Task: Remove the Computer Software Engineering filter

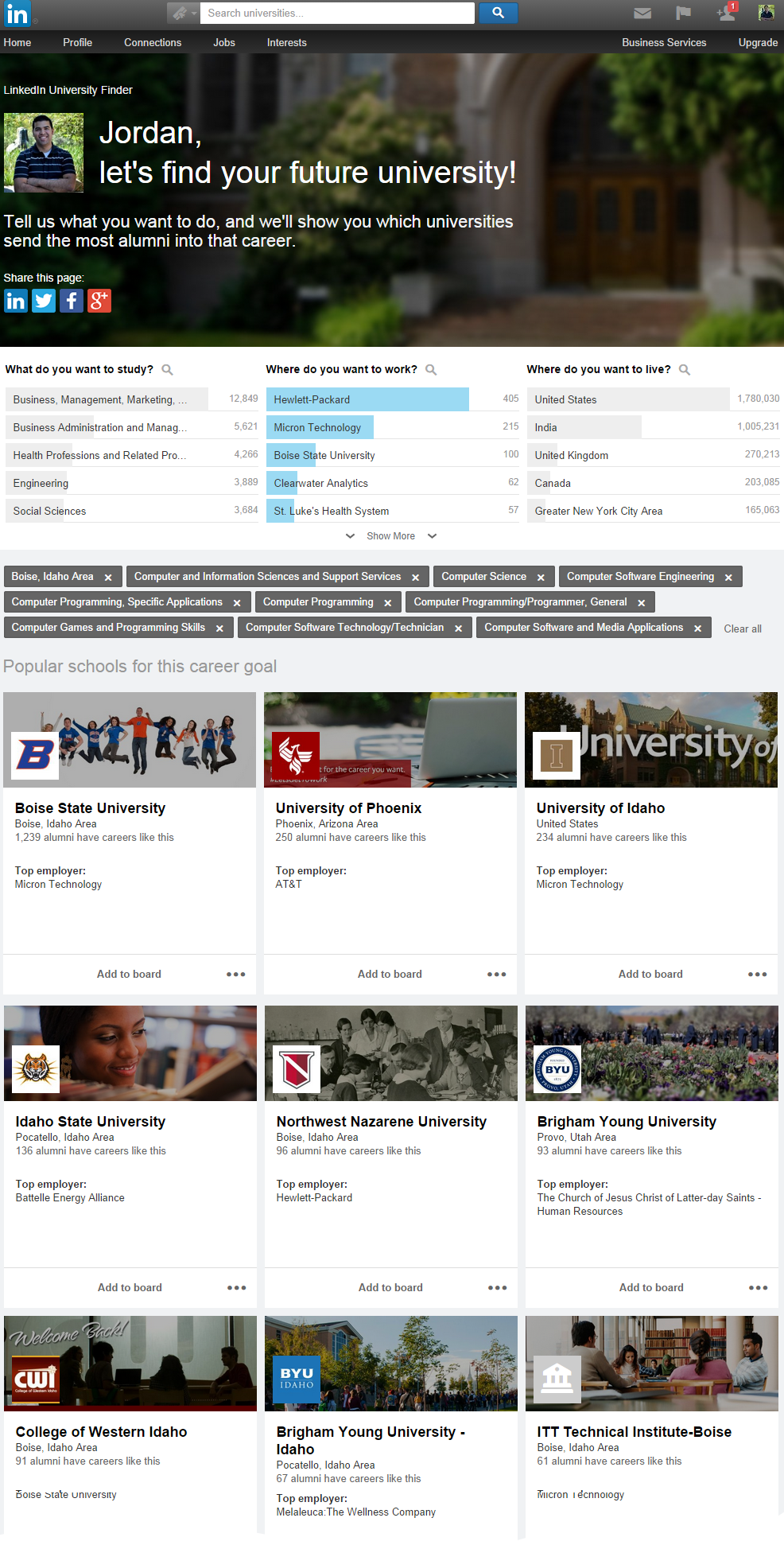Action: point(728,578)
